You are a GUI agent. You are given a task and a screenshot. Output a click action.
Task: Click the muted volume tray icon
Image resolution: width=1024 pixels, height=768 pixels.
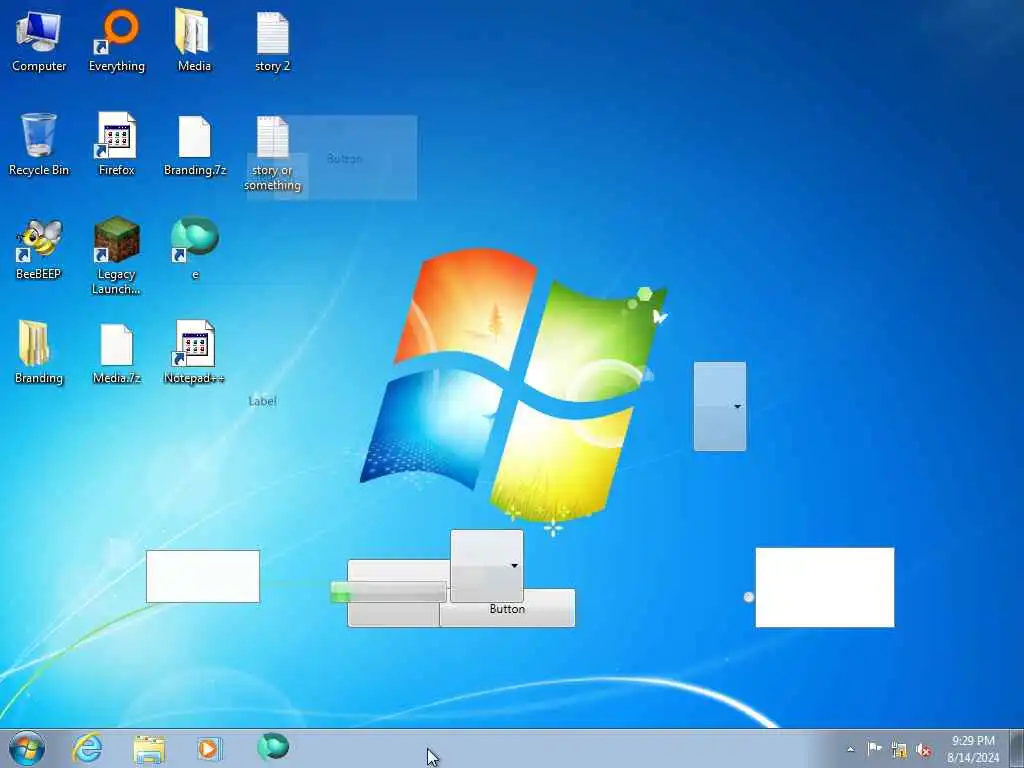(x=923, y=750)
